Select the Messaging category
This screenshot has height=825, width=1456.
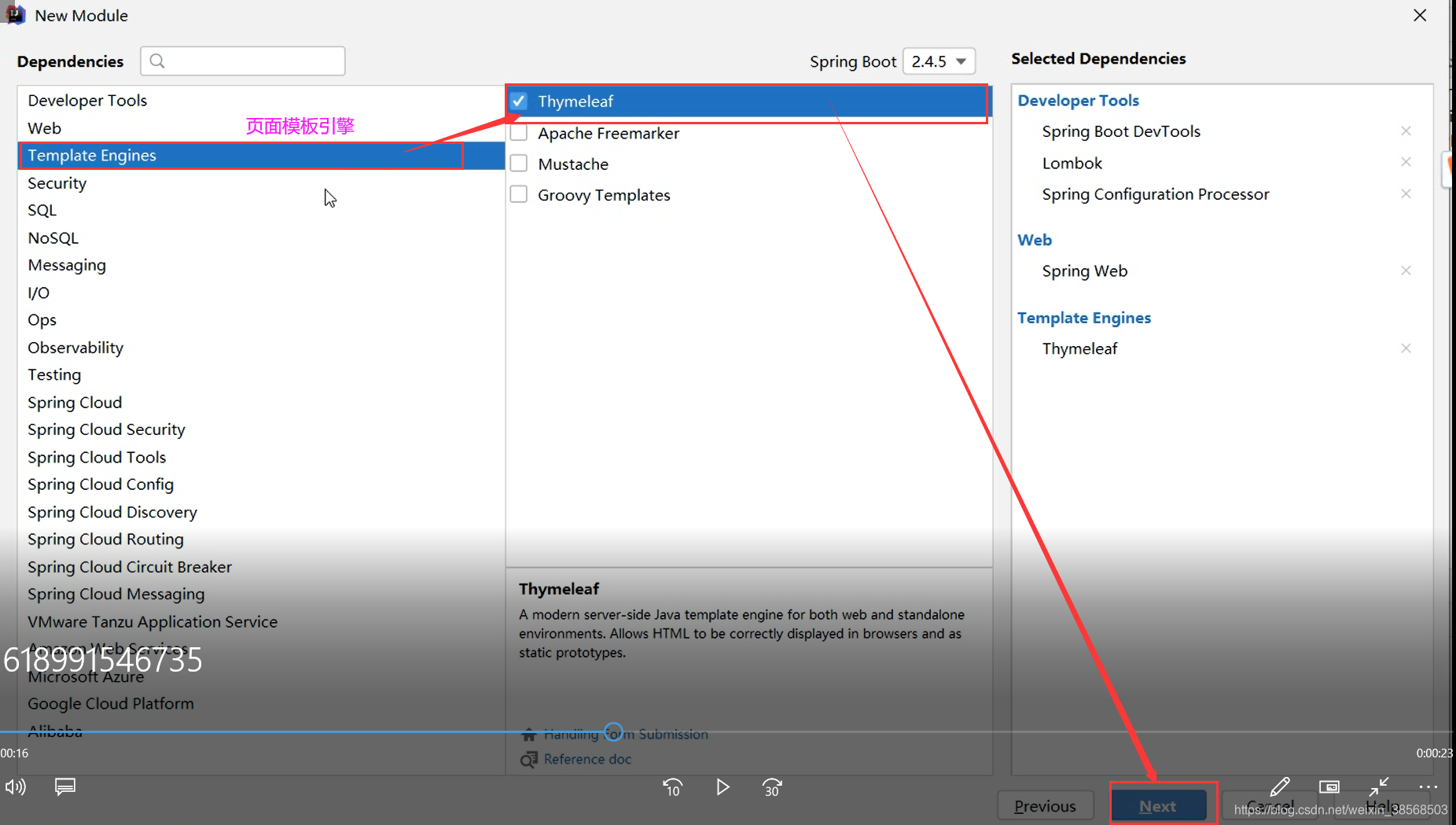tap(261, 265)
